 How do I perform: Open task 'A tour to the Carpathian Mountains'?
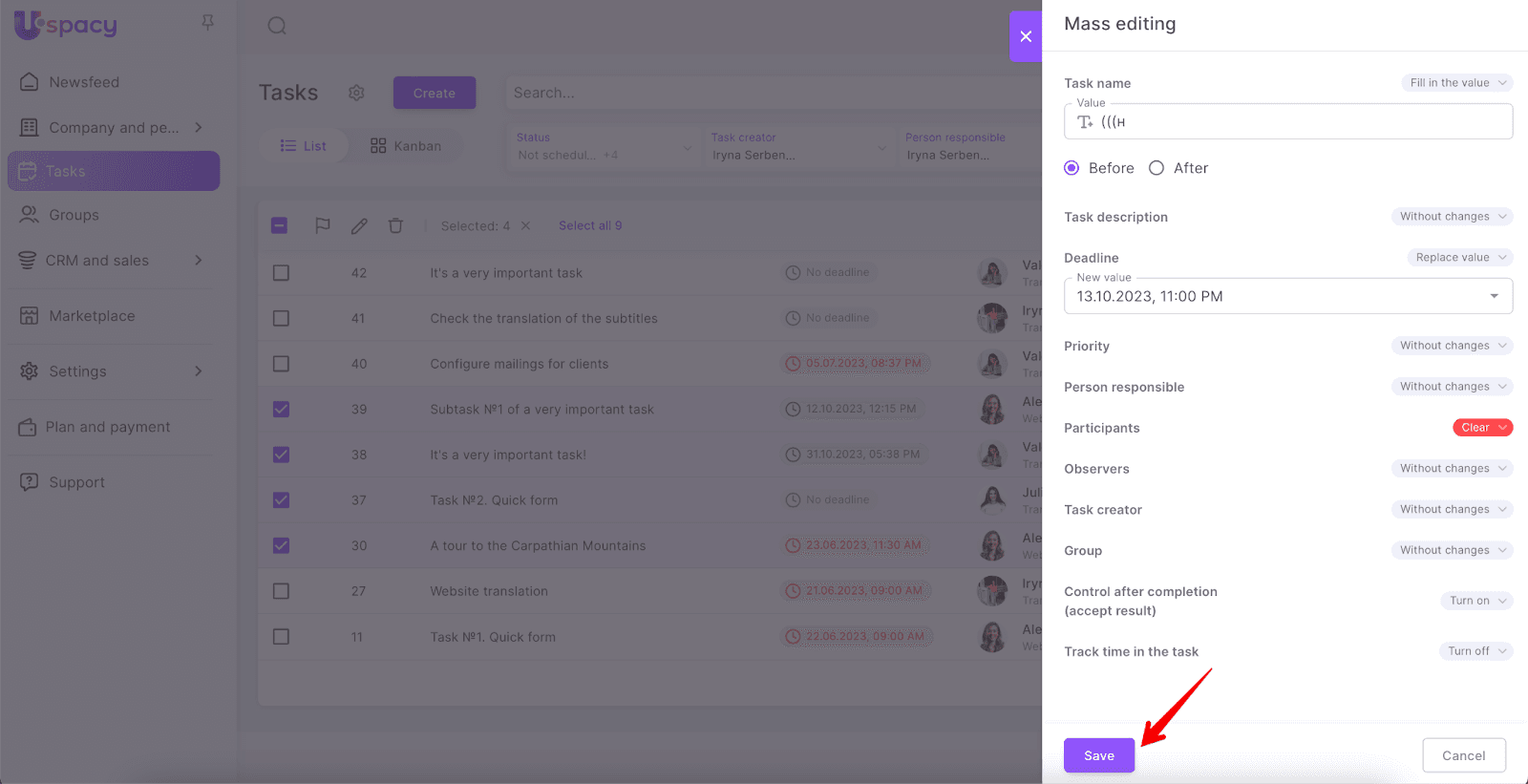(538, 546)
